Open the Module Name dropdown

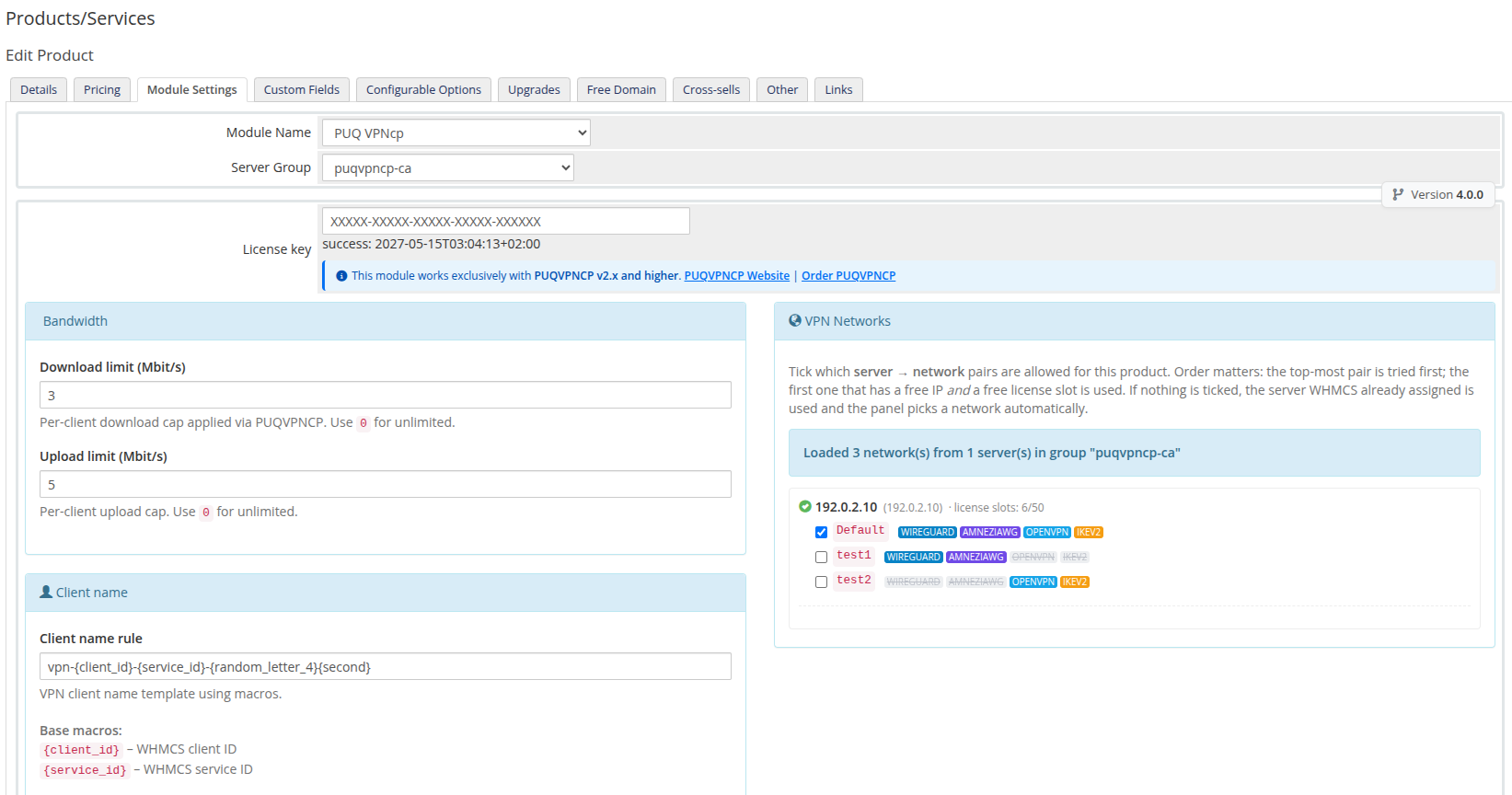pyautogui.click(x=456, y=132)
